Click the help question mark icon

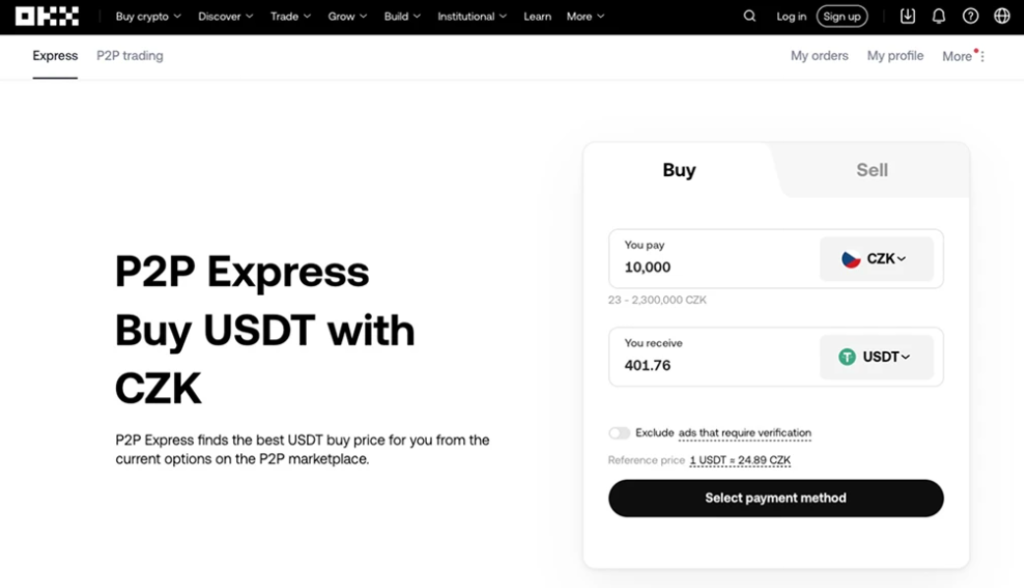pos(970,16)
